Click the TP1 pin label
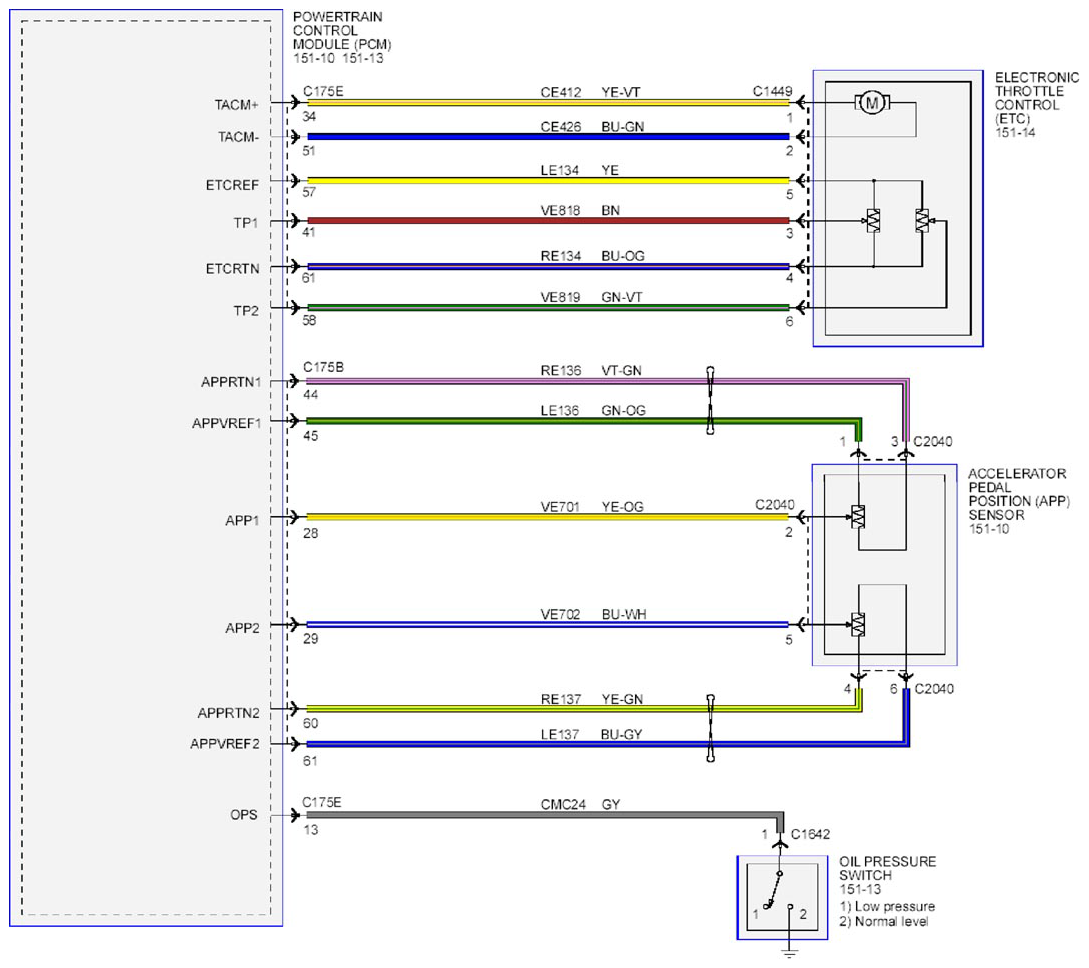Image resolution: width=1089 pixels, height=968 pixels. [x=245, y=223]
